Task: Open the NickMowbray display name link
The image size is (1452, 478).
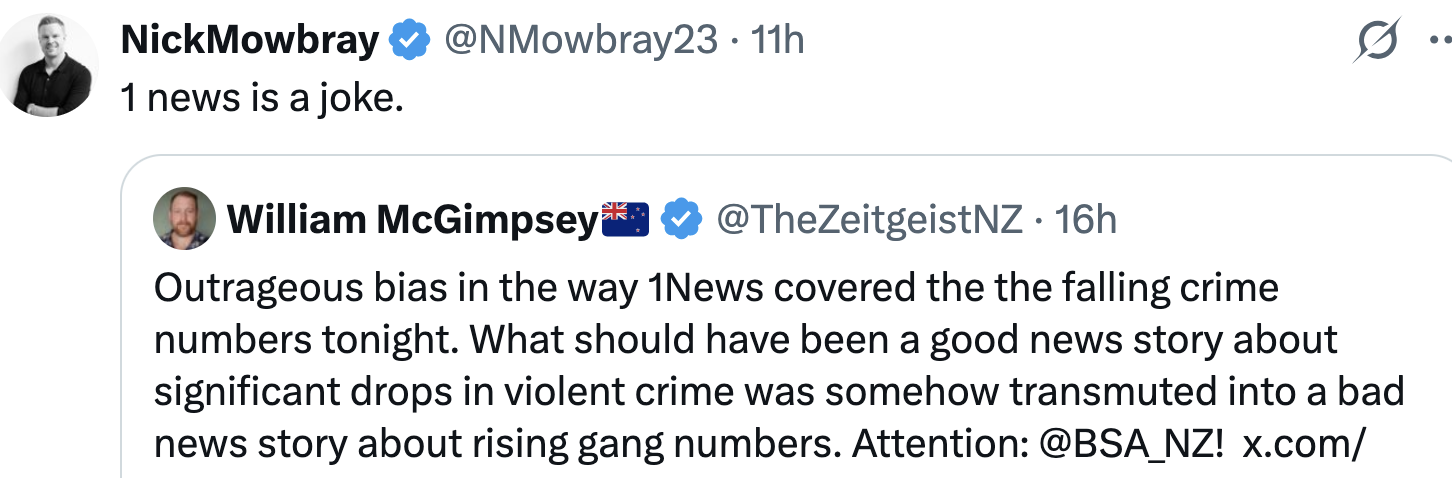Action: click(x=250, y=41)
